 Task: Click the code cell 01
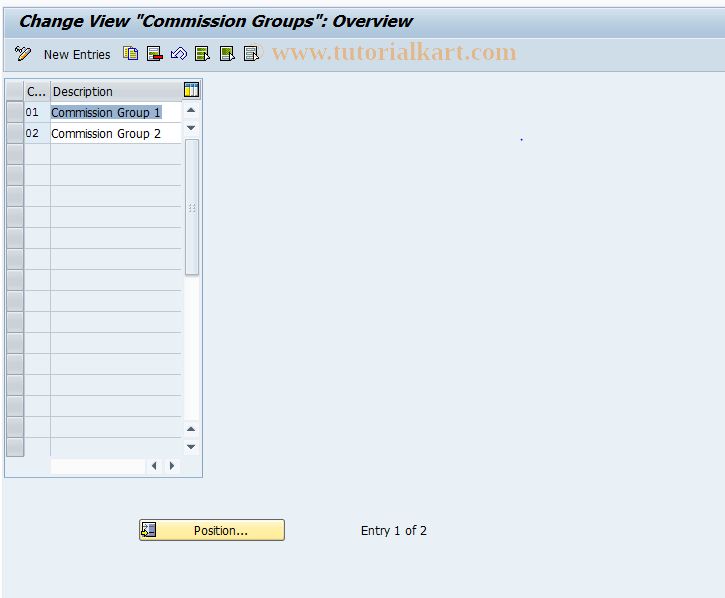click(x=37, y=112)
